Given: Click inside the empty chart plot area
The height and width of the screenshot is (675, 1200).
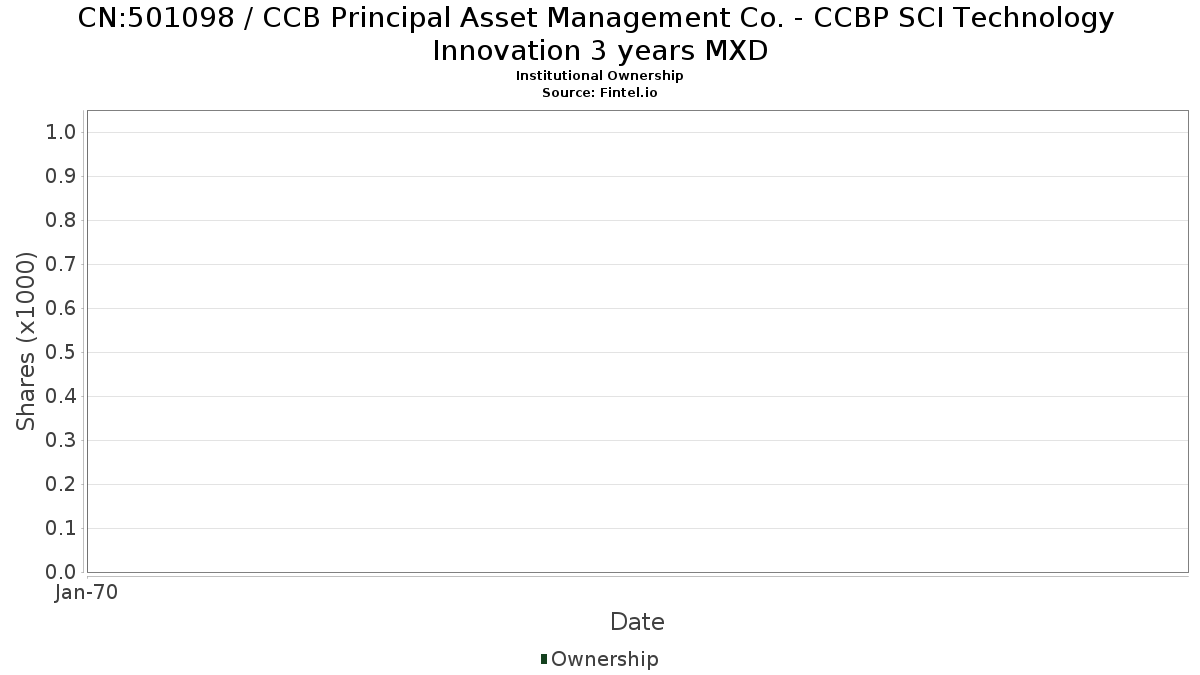Looking at the screenshot, I should pyautogui.click(x=637, y=341).
